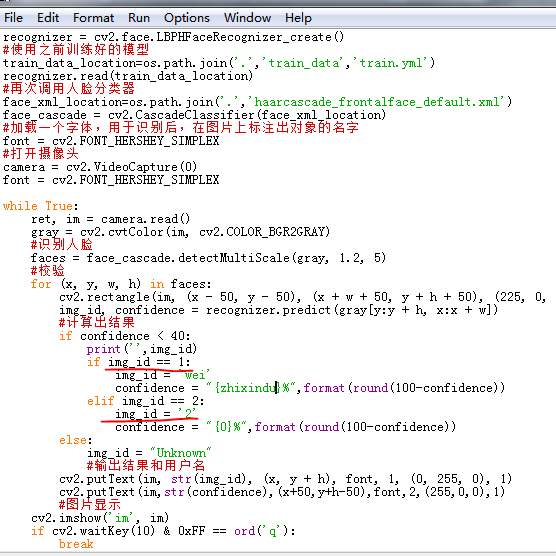Click the 'cv2.rectangle(im,' line
The width and height of the screenshot is (556, 556).
pos(302,297)
